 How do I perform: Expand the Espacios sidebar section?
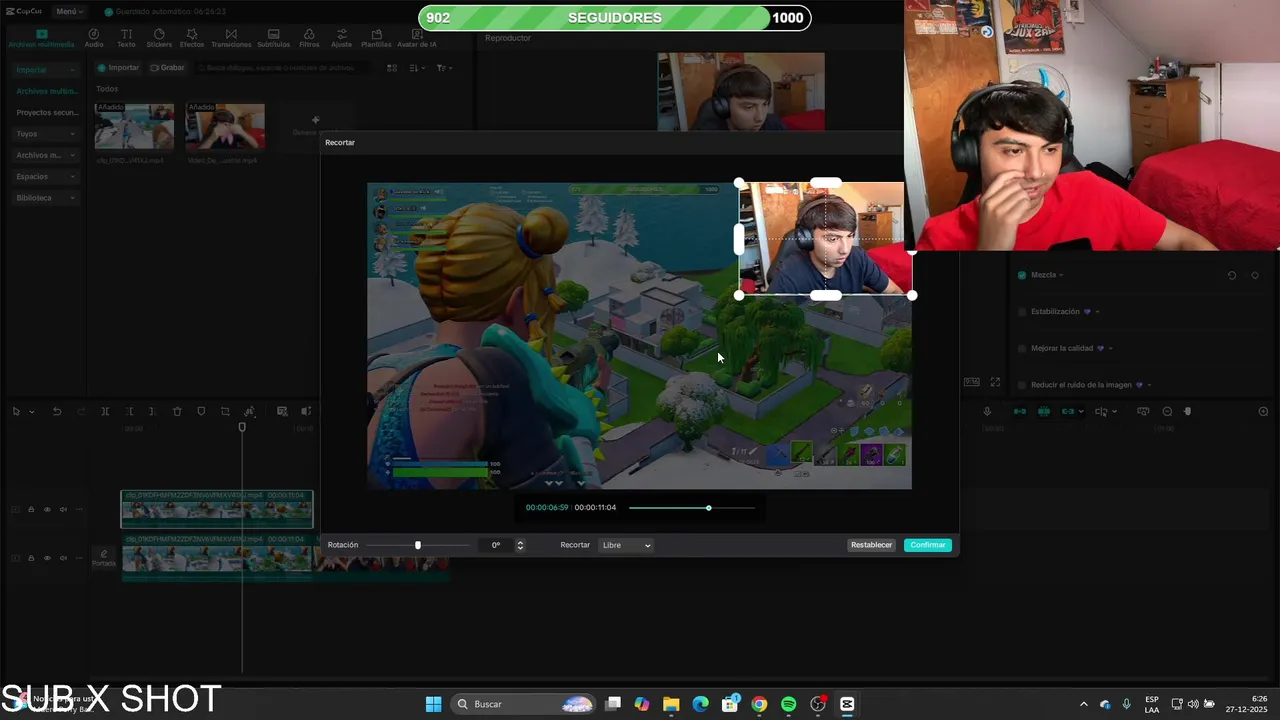(x=46, y=176)
